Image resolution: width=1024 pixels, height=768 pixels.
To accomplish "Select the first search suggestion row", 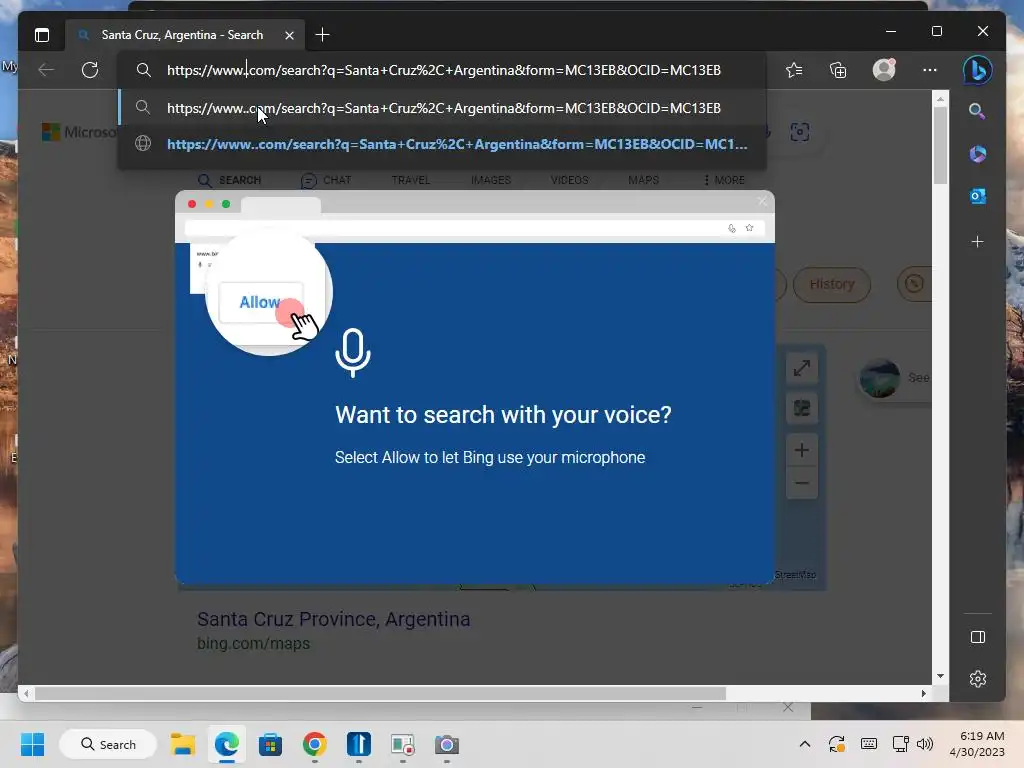I will [442, 108].
